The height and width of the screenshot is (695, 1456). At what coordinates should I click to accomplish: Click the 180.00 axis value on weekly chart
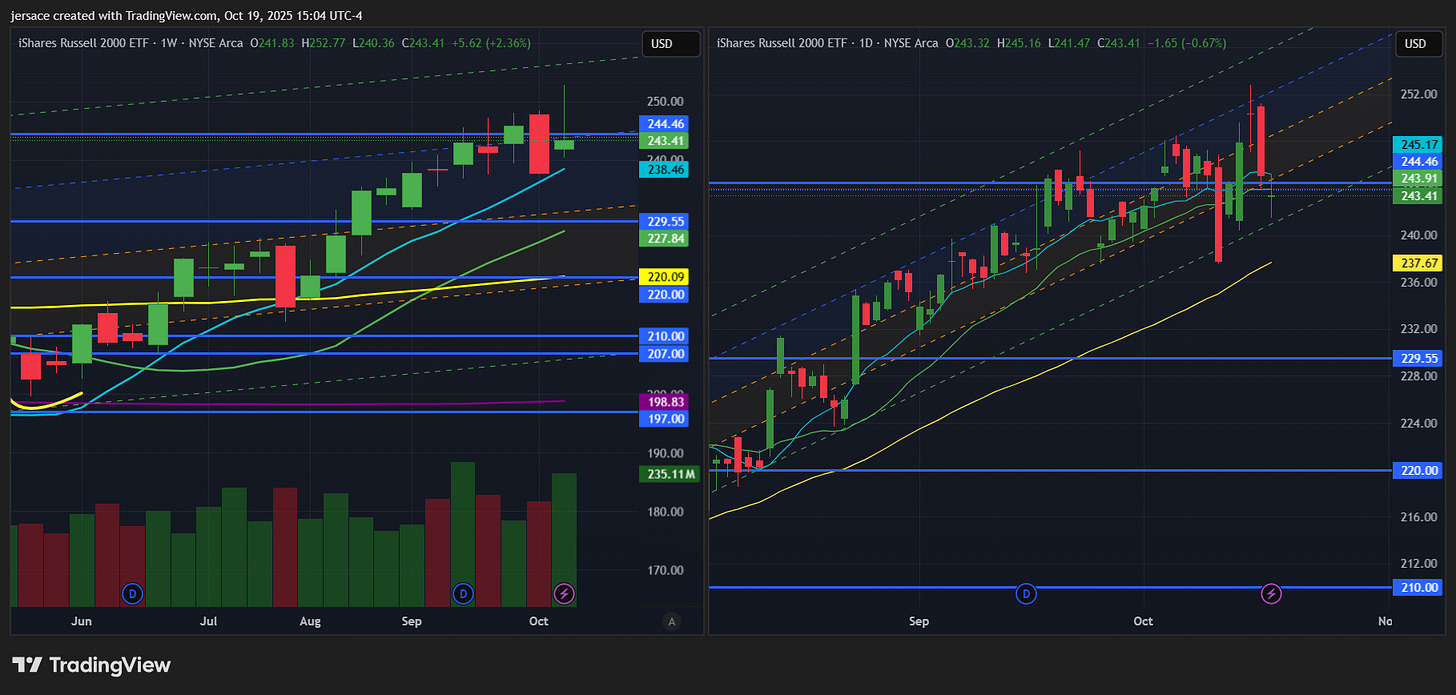pos(665,512)
